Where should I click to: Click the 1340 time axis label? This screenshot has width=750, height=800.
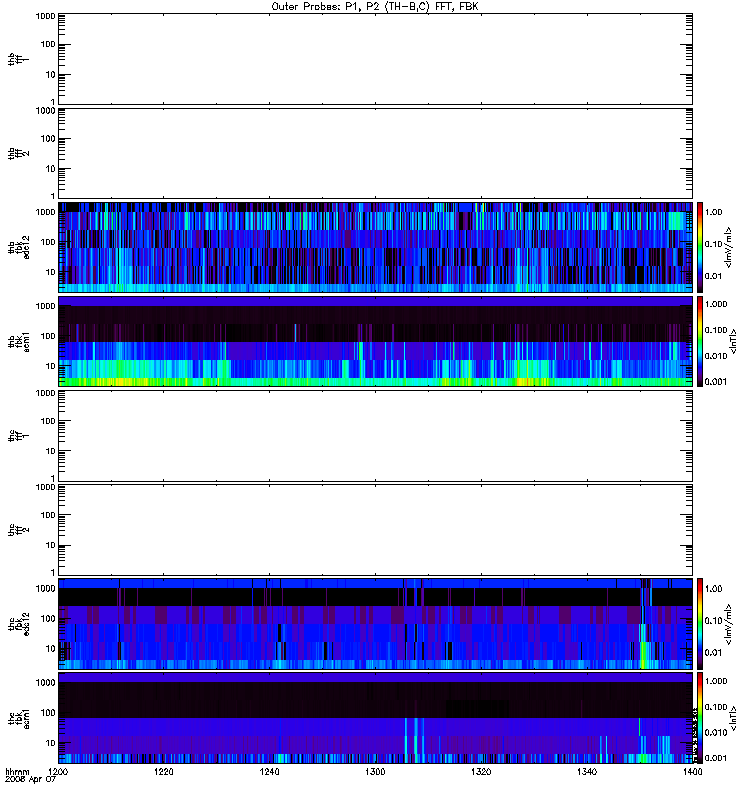click(587, 771)
